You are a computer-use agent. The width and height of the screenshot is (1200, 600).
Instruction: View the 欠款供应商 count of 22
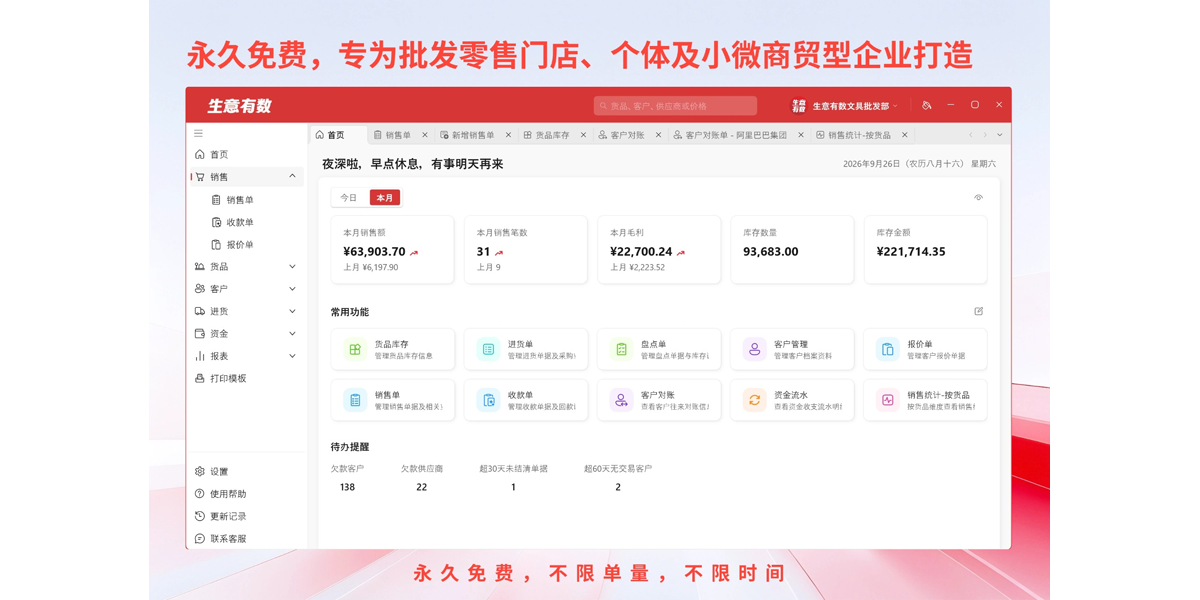coord(421,487)
